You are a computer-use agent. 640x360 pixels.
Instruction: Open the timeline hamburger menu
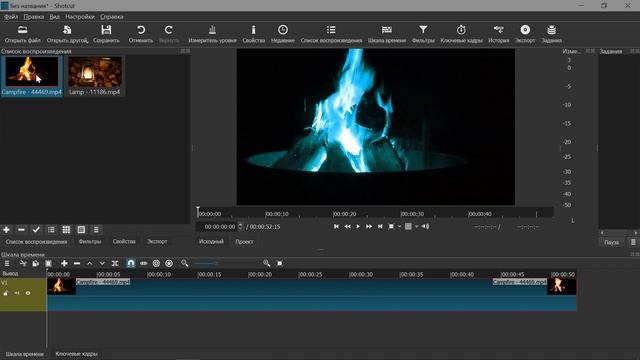(x=7, y=264)
